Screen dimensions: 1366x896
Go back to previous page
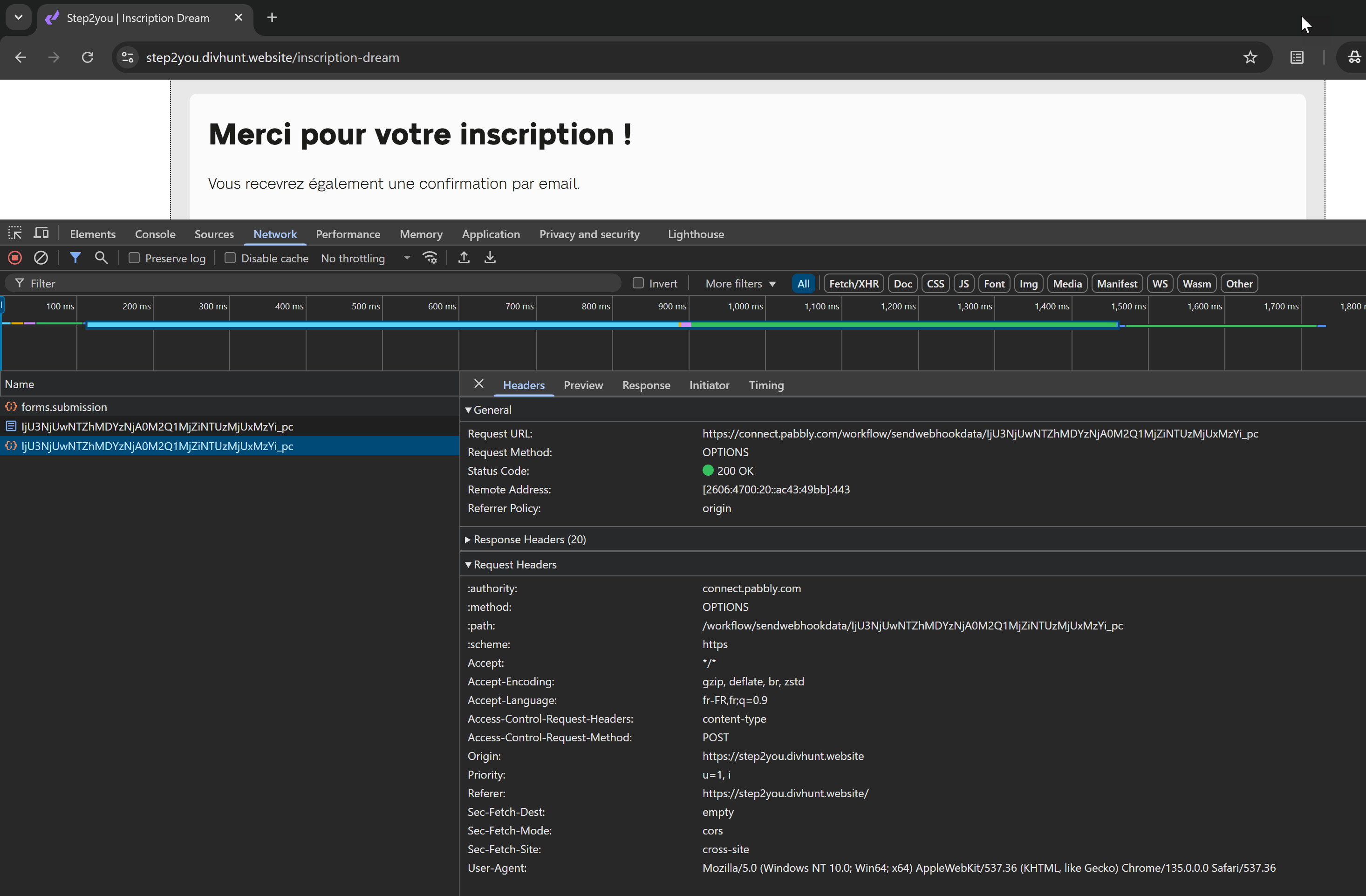(20, 57)
